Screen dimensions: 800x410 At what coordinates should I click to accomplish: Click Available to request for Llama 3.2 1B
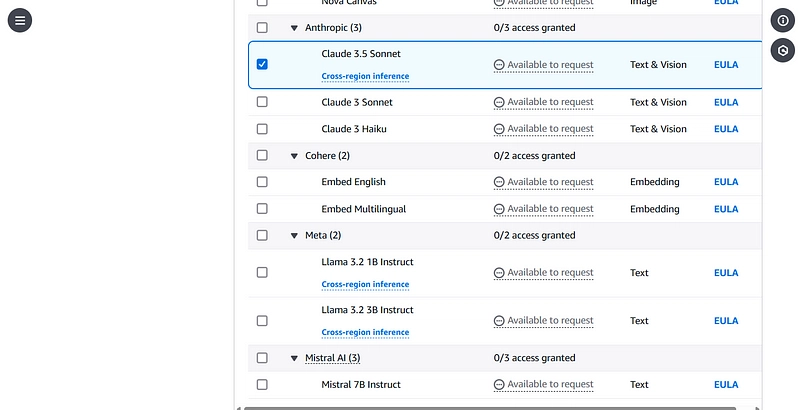coord(550,273)
